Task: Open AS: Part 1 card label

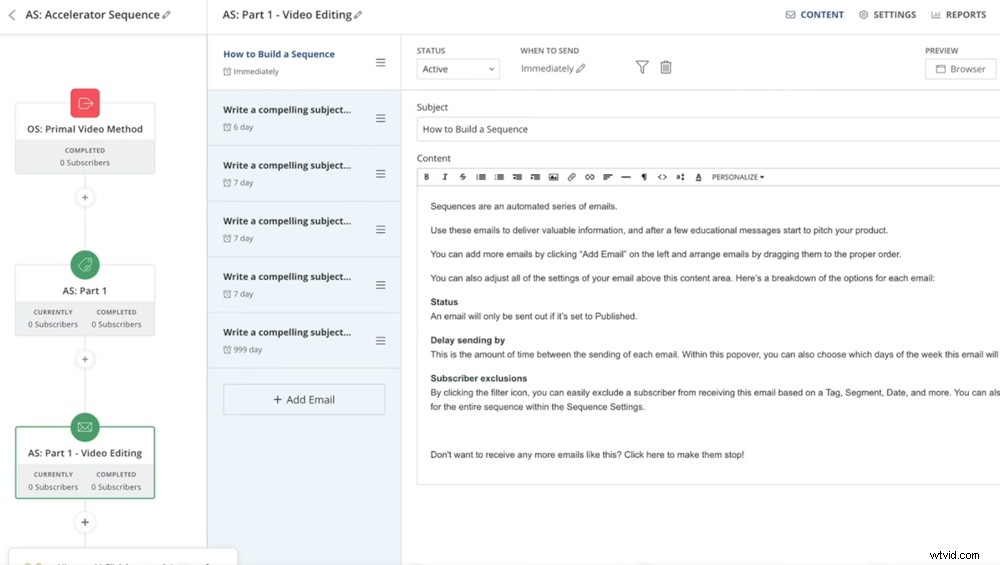Action: click(x=85, y=291)
